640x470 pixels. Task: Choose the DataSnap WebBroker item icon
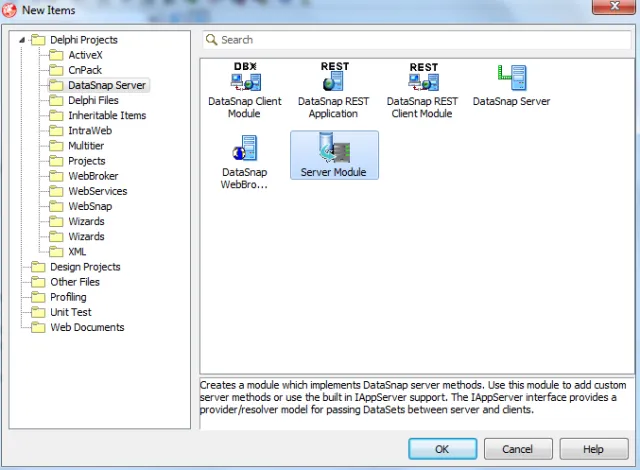pos(245,148)
